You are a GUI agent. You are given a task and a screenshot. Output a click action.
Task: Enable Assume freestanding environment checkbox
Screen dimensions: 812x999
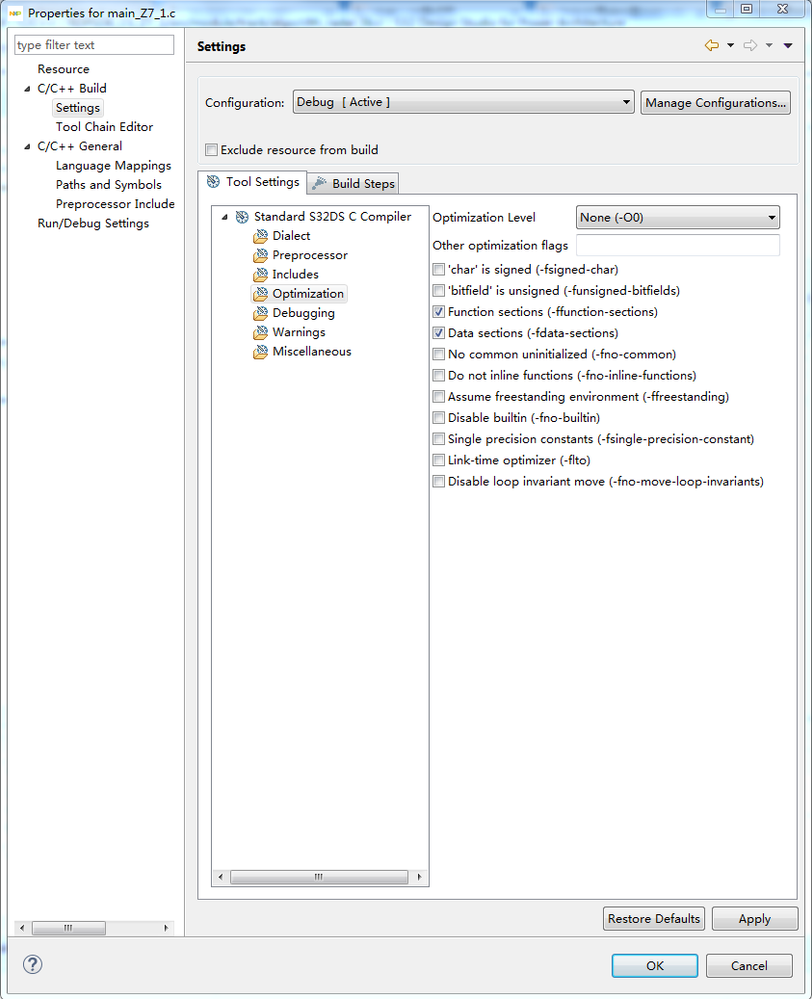[439, 396]
